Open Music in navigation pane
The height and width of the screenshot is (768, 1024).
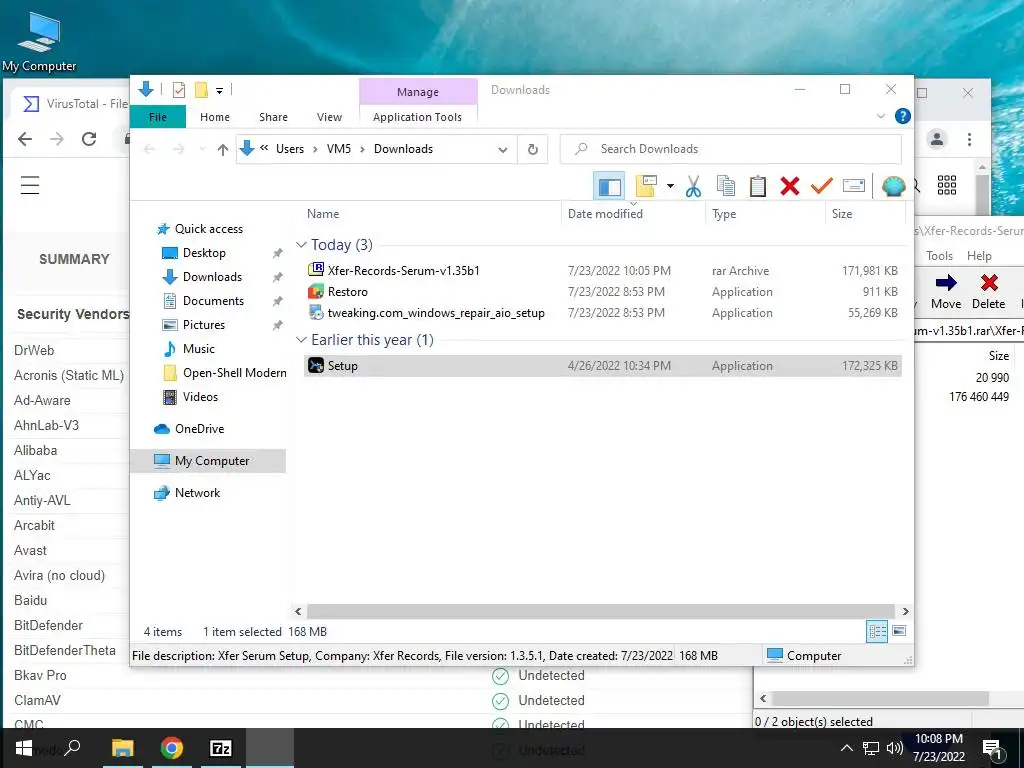198,349
